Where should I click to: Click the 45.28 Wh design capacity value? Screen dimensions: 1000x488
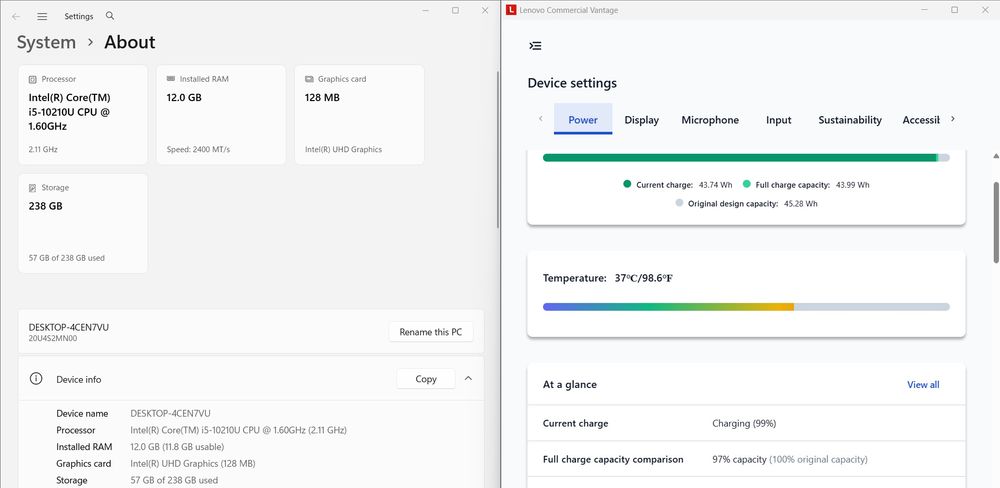pyautogui.click(x=799, y=204)
